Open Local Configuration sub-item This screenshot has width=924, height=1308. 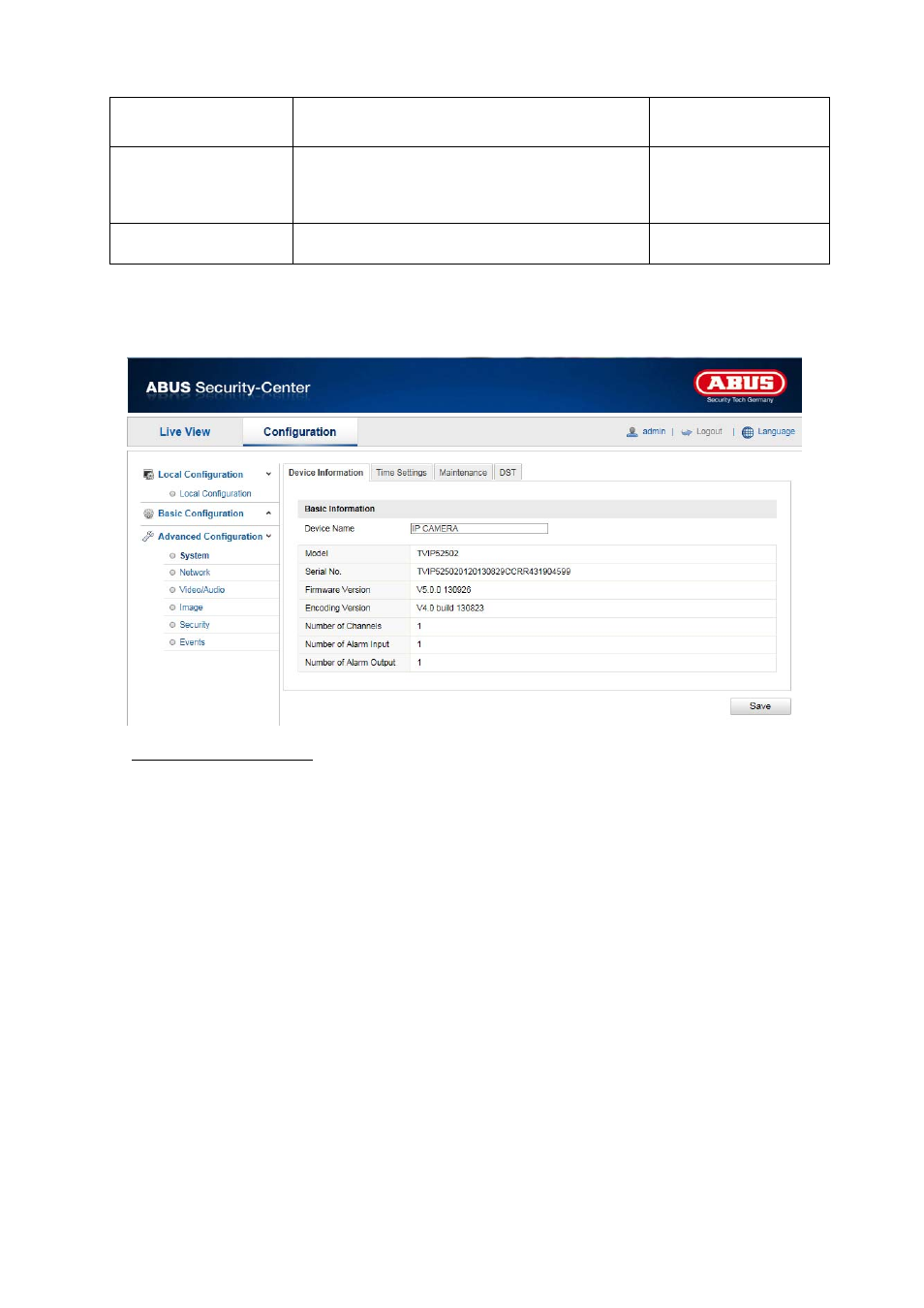tap(215, 494)
